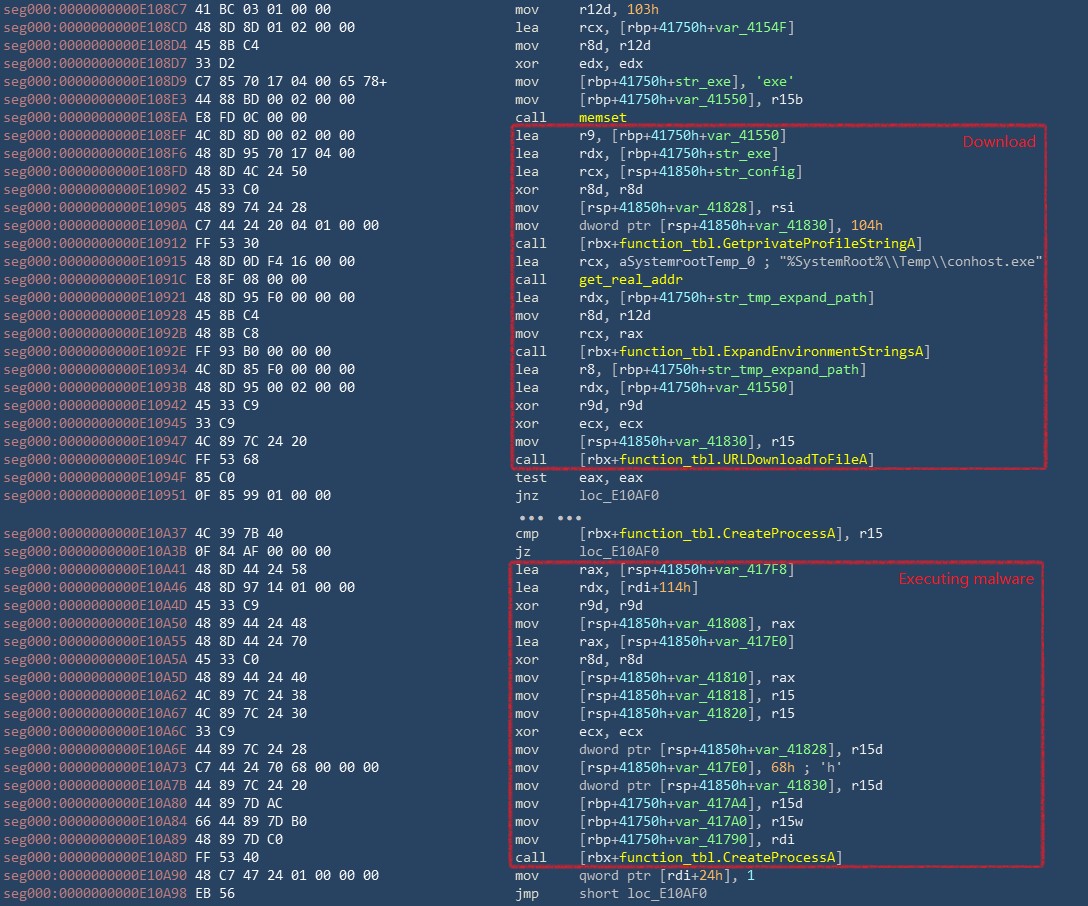The width and height of the screenshot is (1088, 906).
Task: Click the jnz loc_E10AF0 jump target
Action: click(x=619, y=495)
